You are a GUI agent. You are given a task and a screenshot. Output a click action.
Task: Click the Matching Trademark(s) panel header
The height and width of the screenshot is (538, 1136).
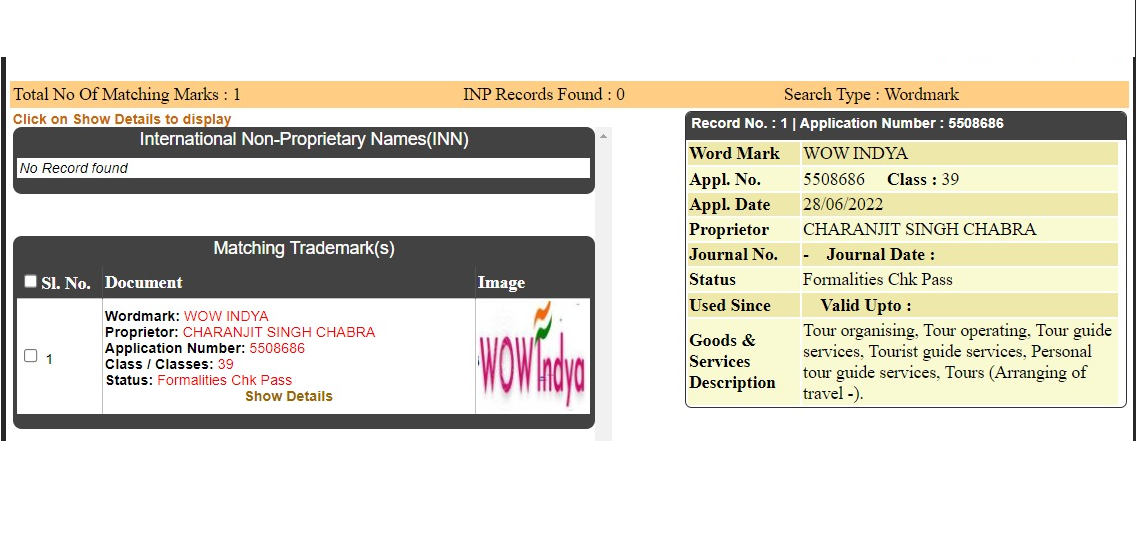(x=304, y=248)
